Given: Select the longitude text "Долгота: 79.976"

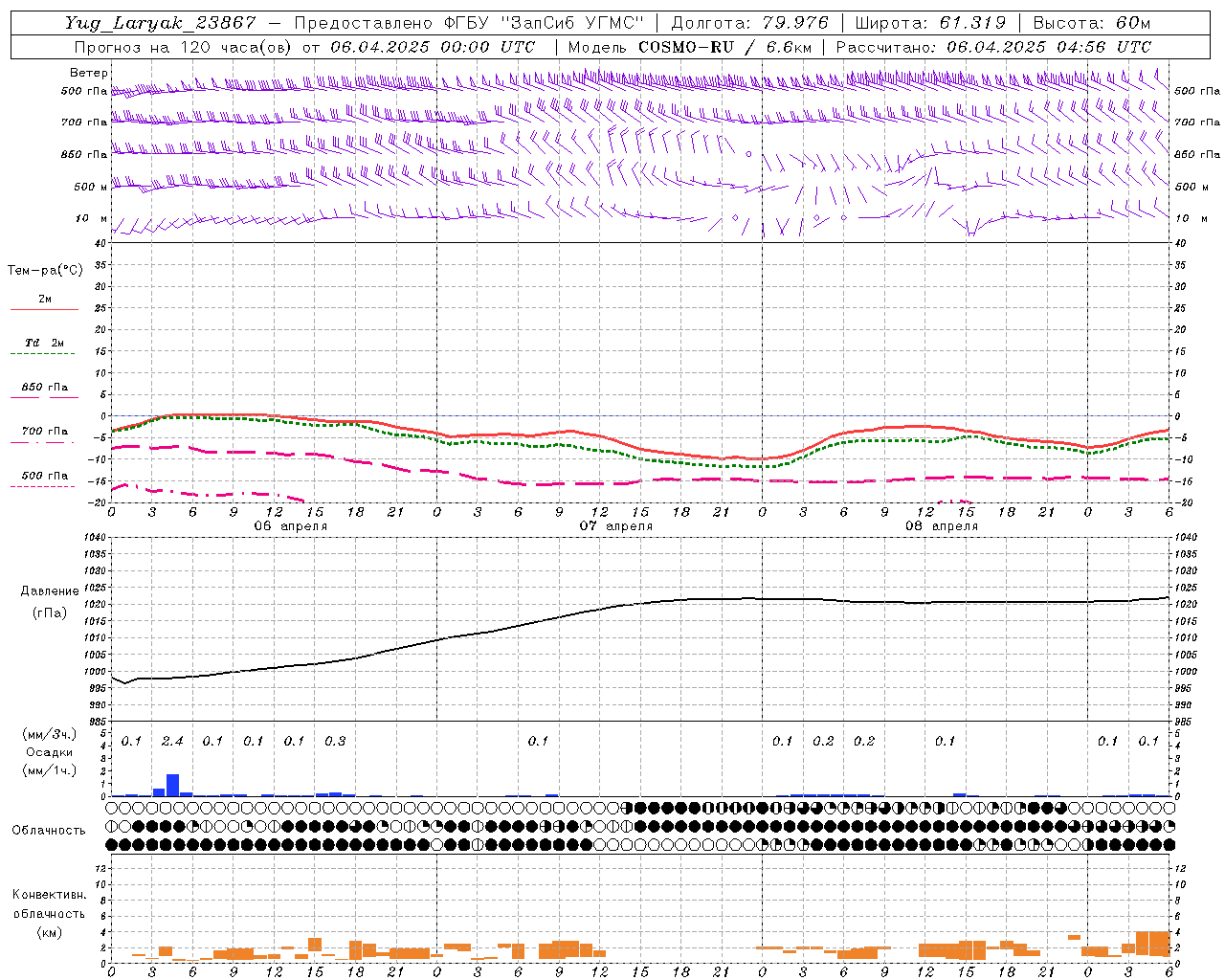Looking at the screenshot, I should (750, 23).
